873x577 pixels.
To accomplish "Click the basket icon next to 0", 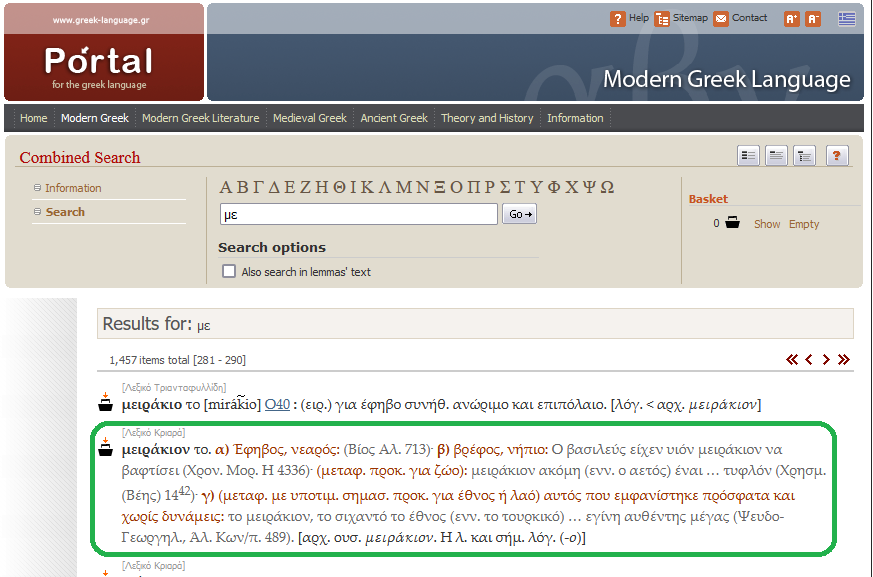I will click(x=732, y=223).
